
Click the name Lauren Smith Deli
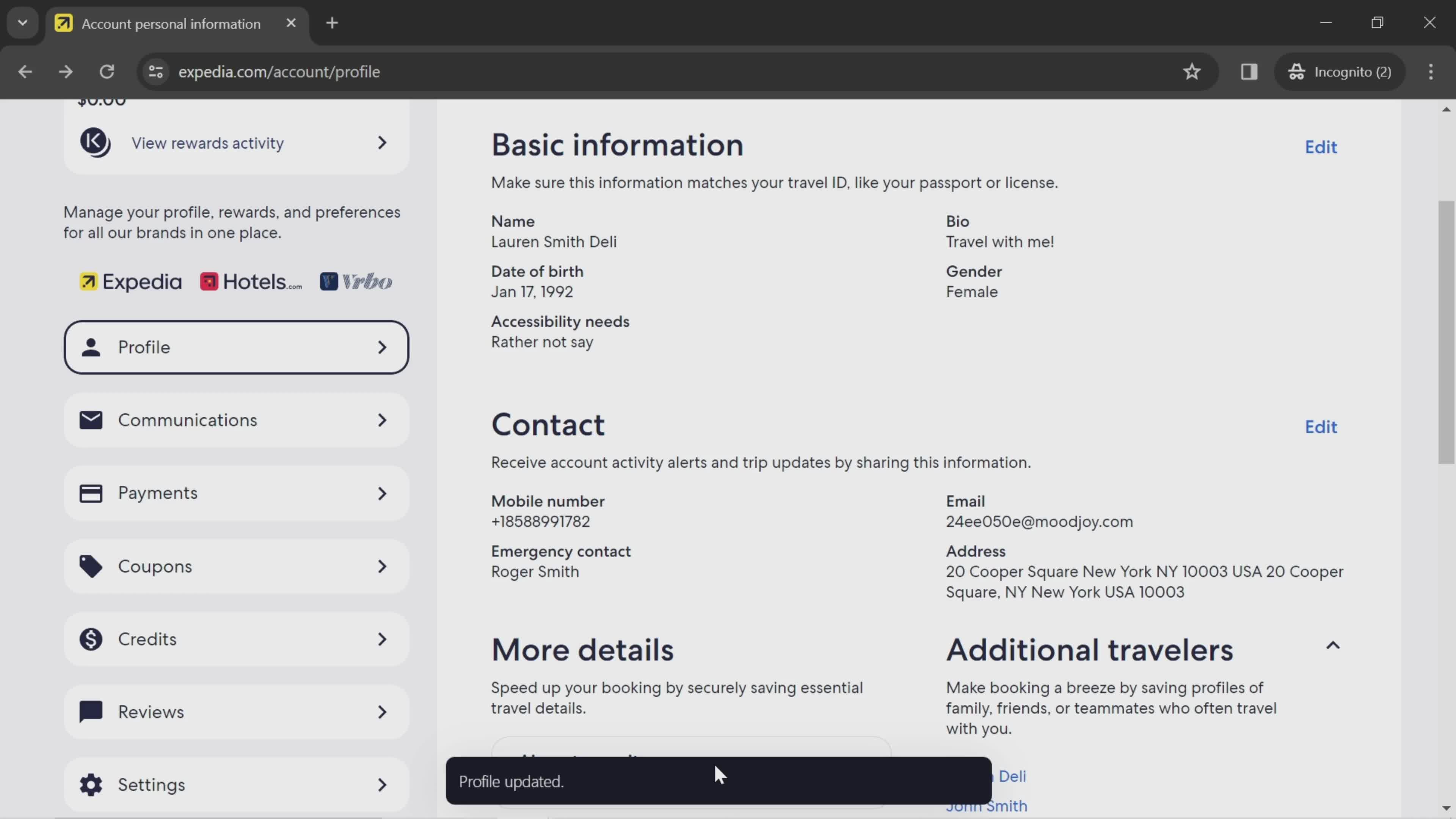[x=554, y=242]
